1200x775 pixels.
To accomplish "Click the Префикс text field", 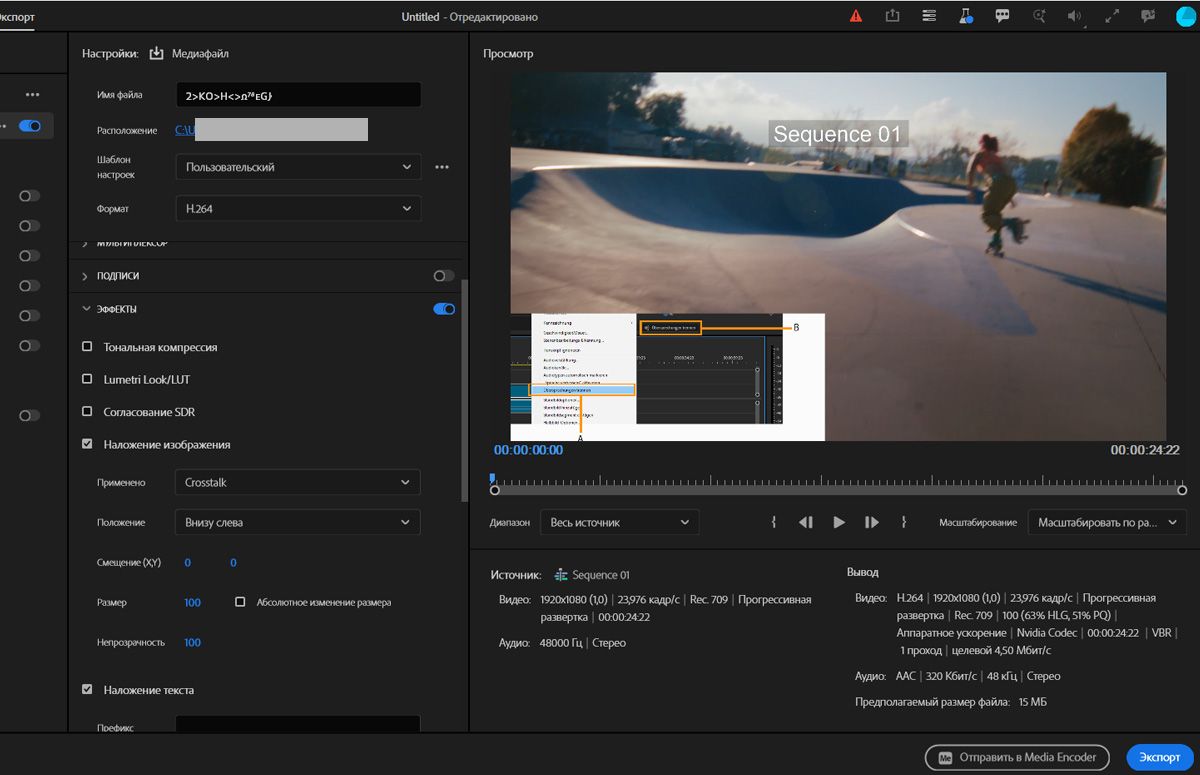I will (298, 726).
